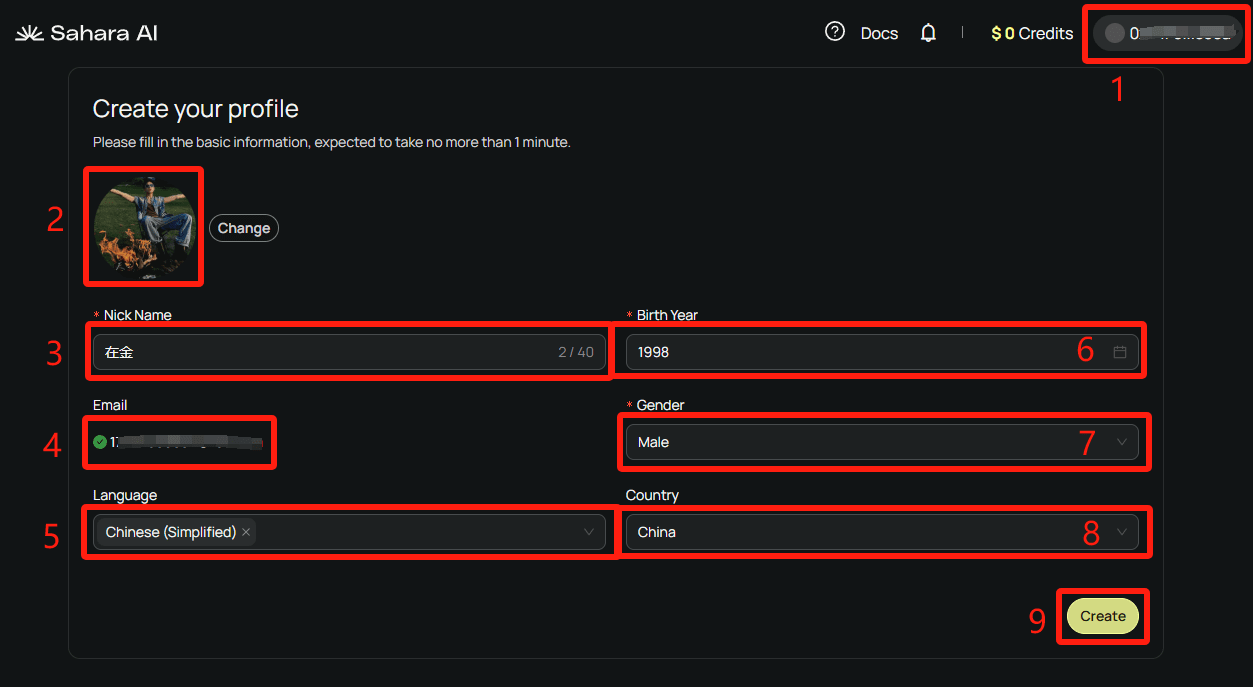Viewport: 1253px width, 687px height.
Task: Click the Language multi-select field
Action: 410,532
